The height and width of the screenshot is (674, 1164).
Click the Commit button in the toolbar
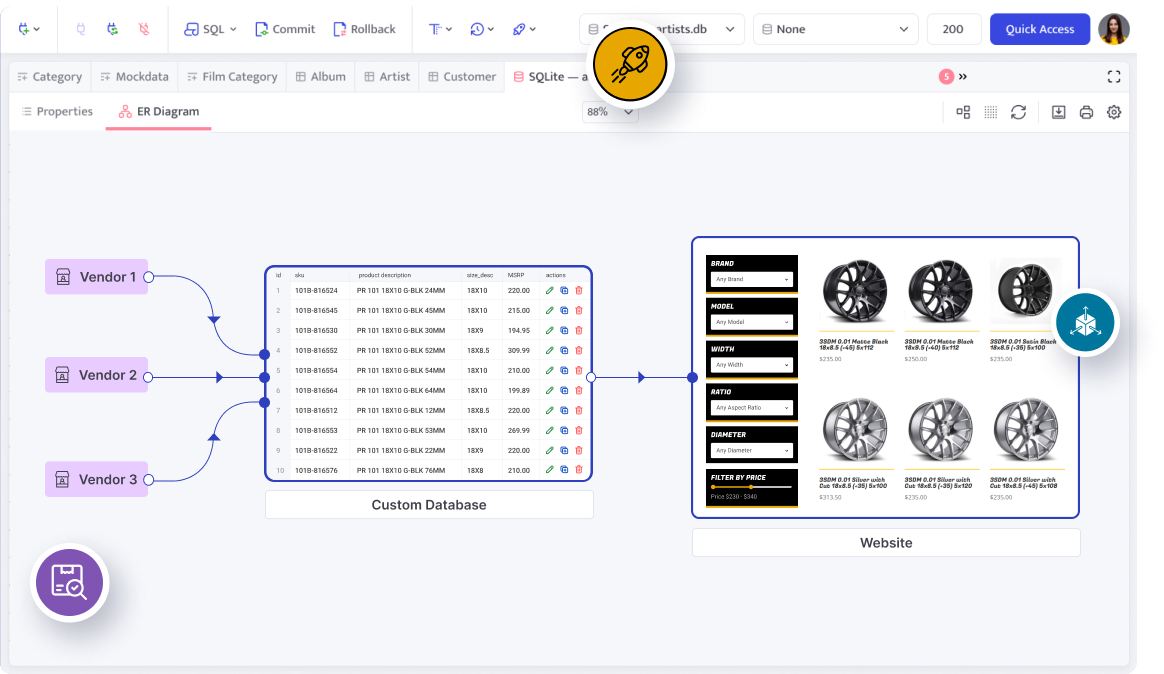click(x=285, y=29)
